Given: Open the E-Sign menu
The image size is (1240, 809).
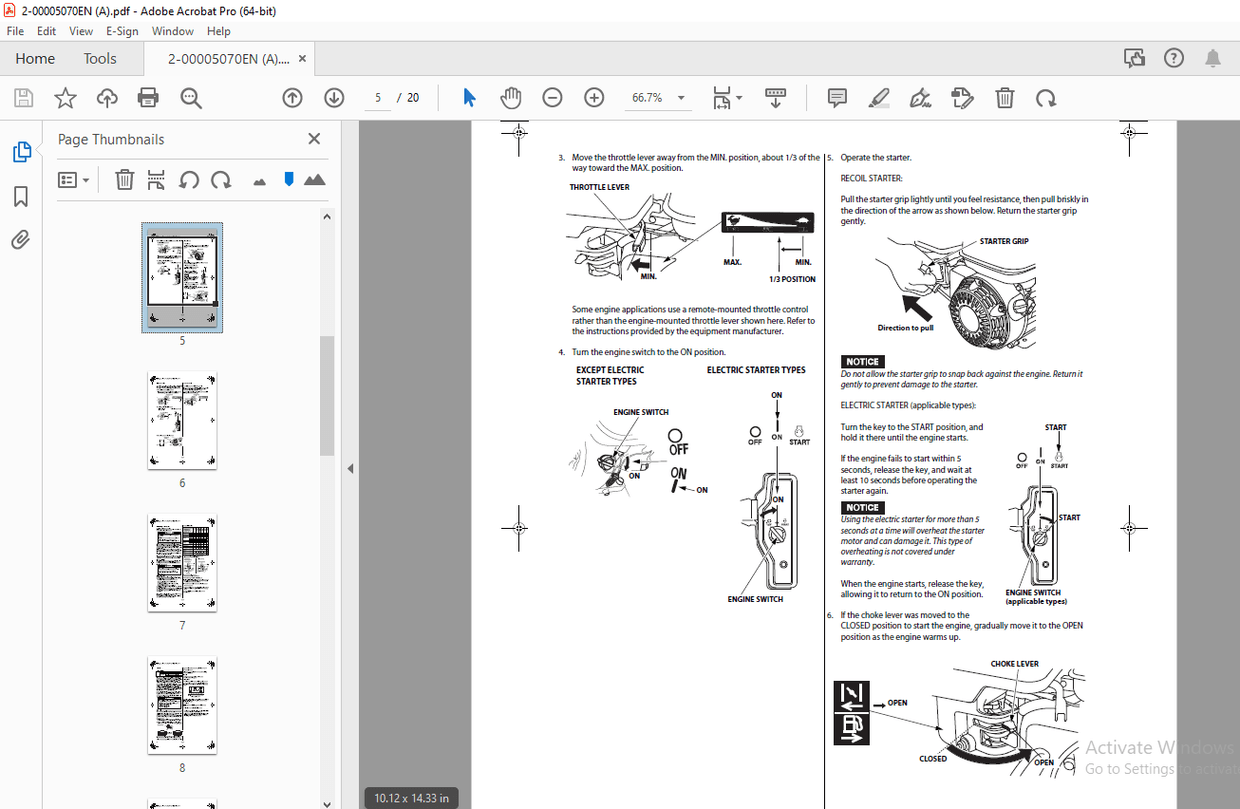Looking at the screenshot, I should coord(121,31).
